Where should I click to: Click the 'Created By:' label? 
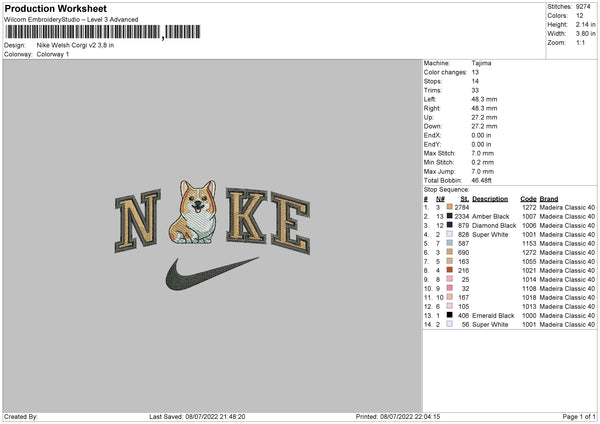coord(21,416)
